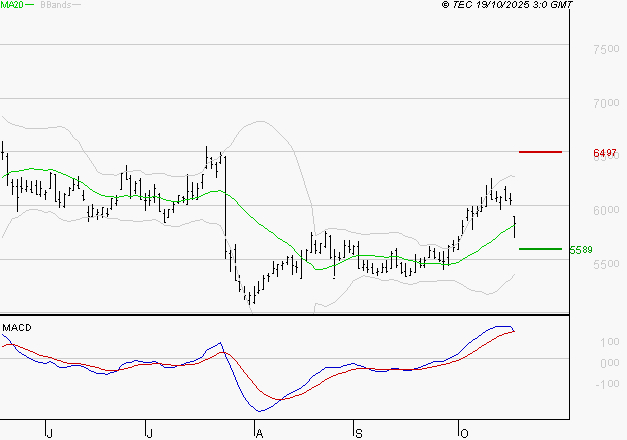Click the 7500 price axis label
Image resolution: width=627 pixels, height=440 pixels.
(606, 49)
